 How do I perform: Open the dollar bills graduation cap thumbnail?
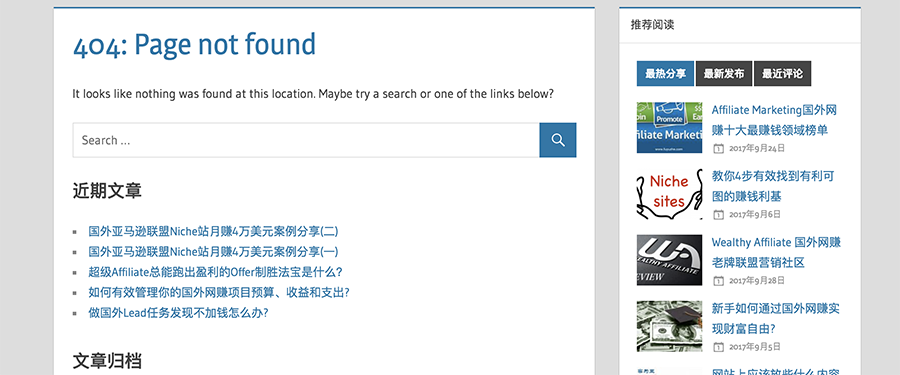click(x=669, y=326)
